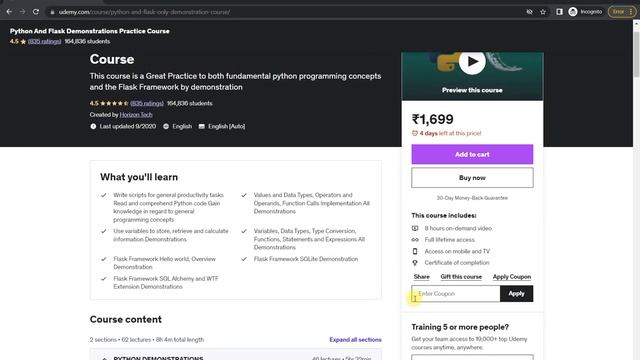Click 8 hours on-demand video text

coord(458,228)
